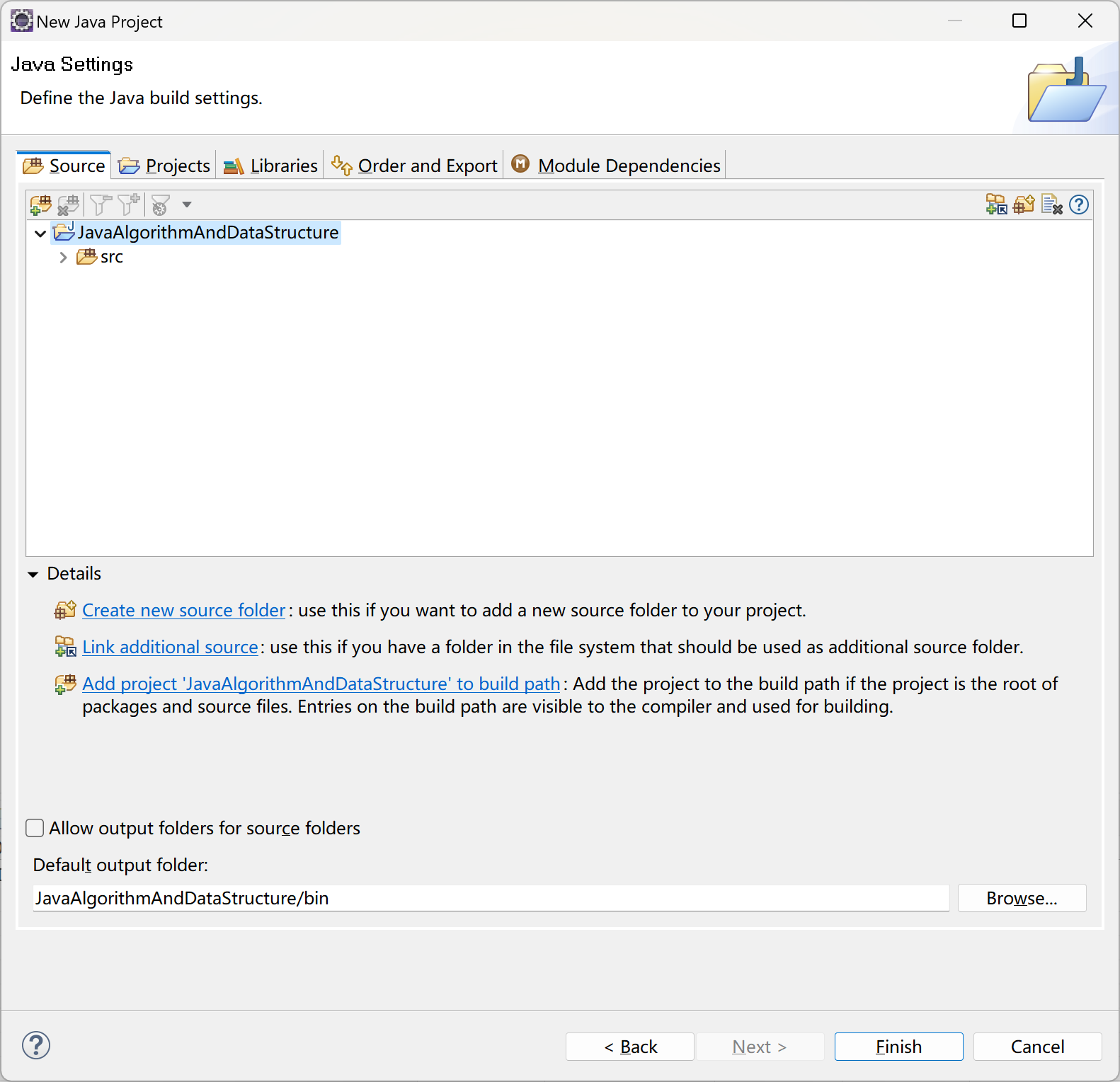Open the toolbar dropdown arrow menu
The width and height of the screenshot is (1120, 1082).
click(x=187, y=205)
